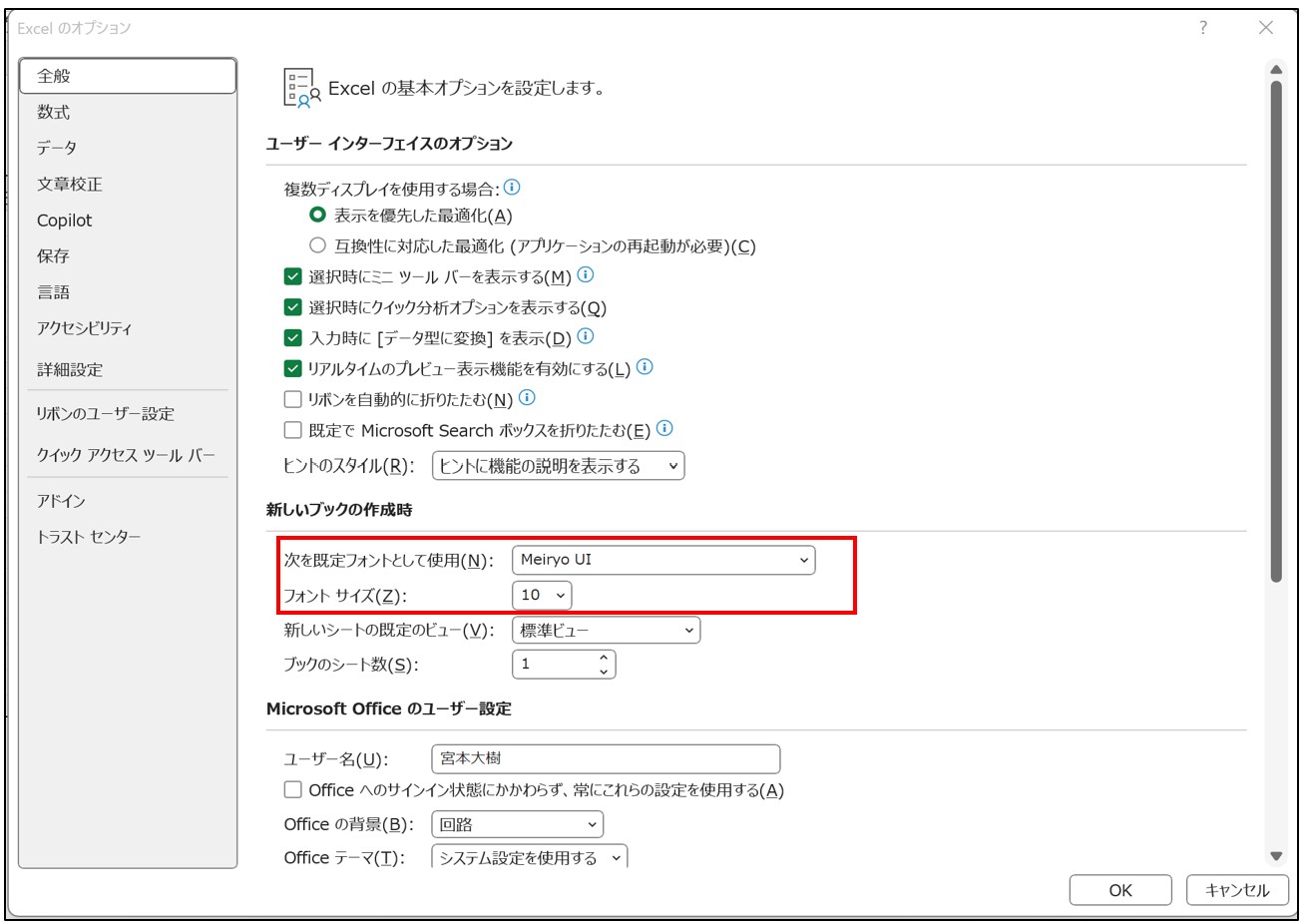This screenshot has width=1305, height=924.
Task: Open the Office テーマ dropdown
Action: [529, 857]
